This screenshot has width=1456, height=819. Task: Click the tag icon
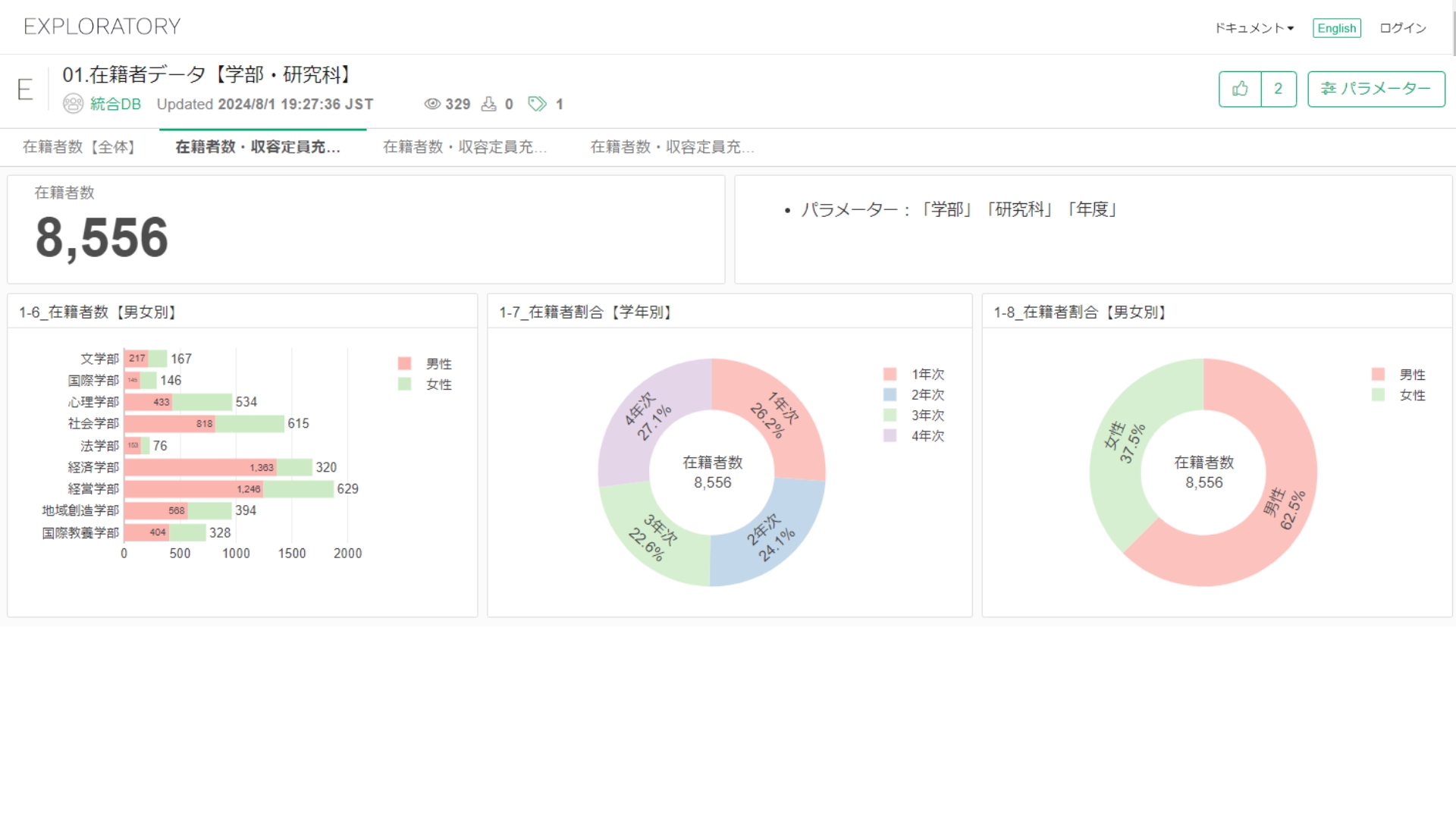click(537, 104)
